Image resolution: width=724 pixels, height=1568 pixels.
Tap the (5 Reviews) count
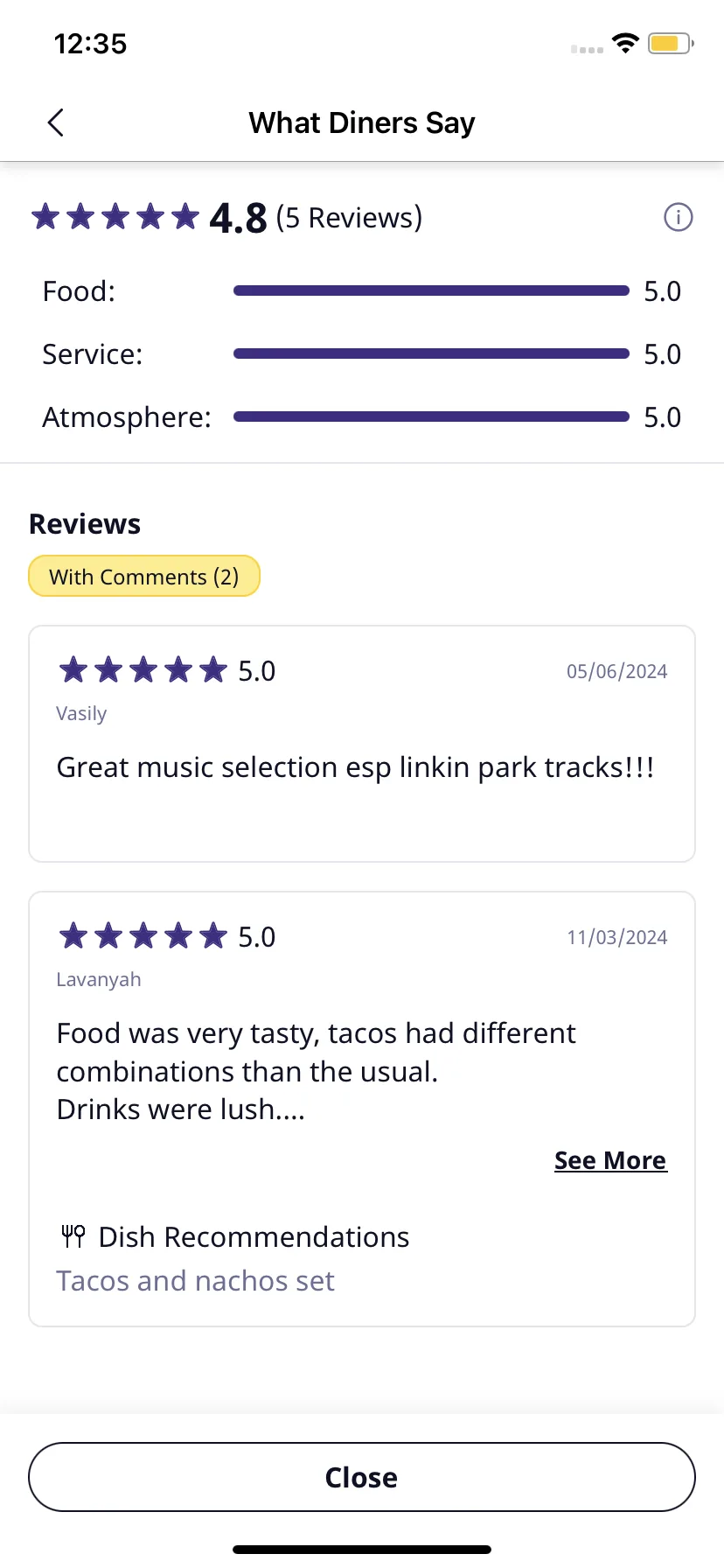349,217
